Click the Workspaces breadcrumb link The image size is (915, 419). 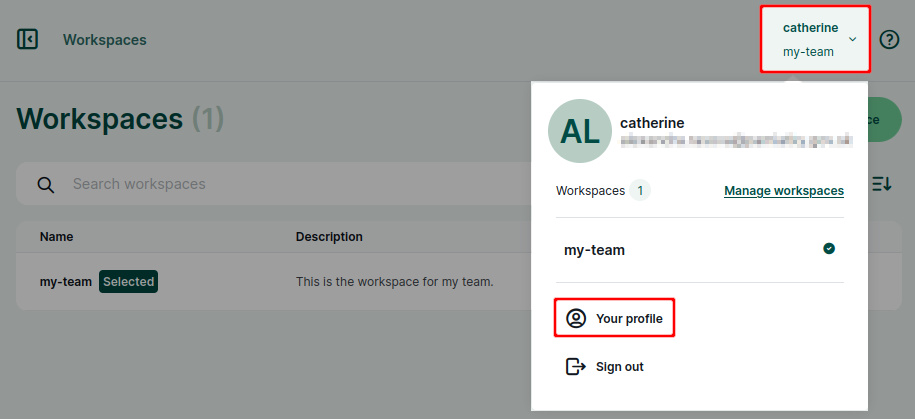click(104, 40)
